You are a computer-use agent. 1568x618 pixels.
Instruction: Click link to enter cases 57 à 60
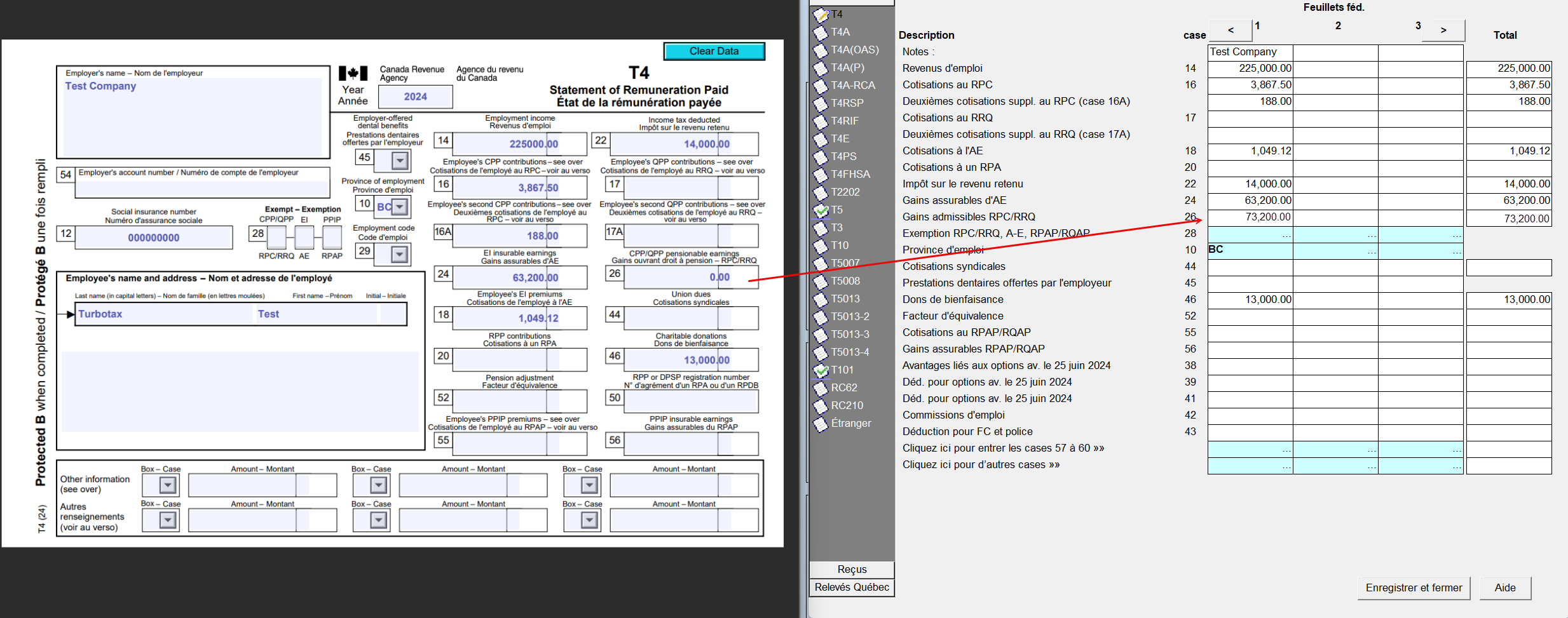click(x=1003, y=448)
